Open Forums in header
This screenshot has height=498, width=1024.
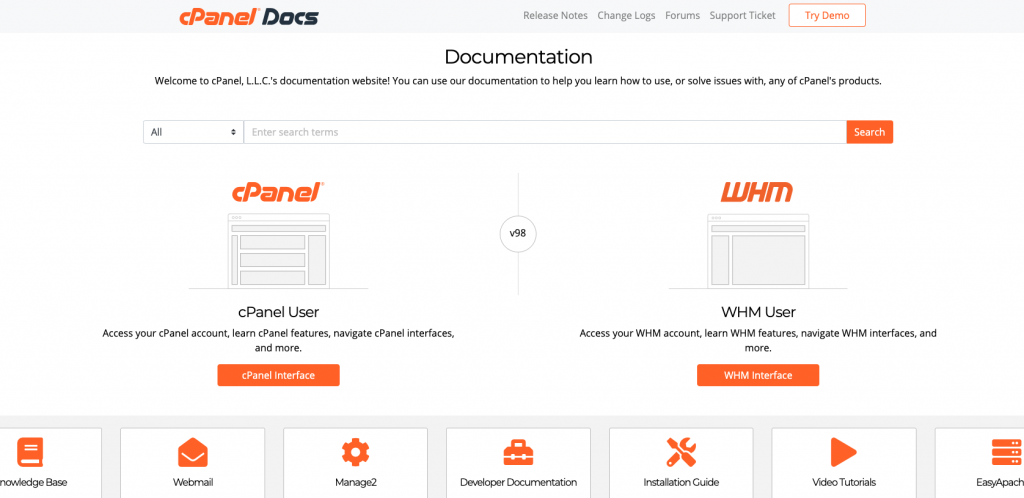point(682,16)
